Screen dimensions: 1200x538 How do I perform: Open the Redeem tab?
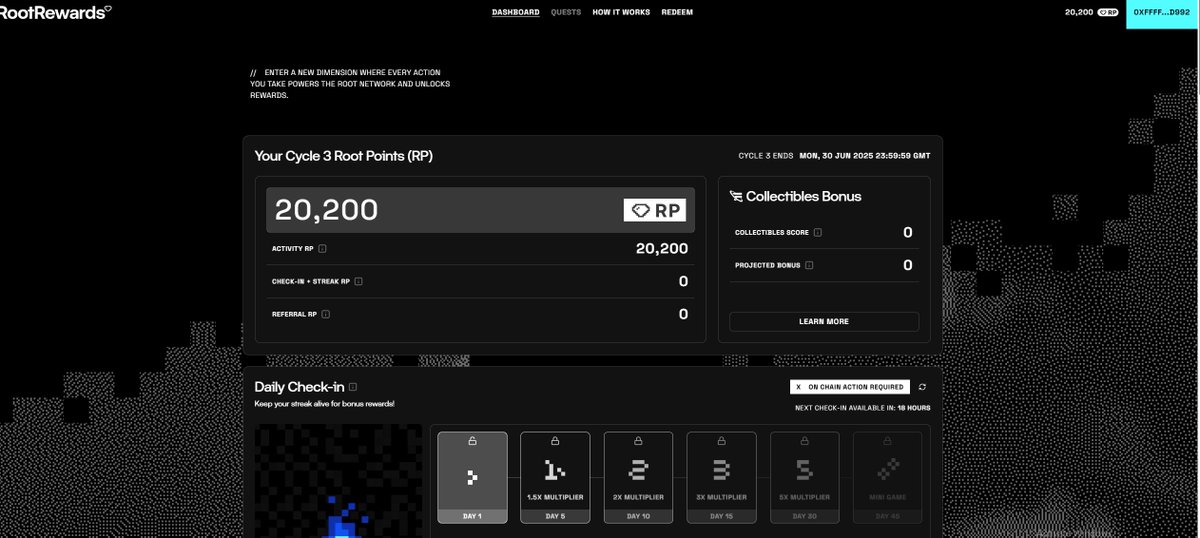[x=677, y=12]
